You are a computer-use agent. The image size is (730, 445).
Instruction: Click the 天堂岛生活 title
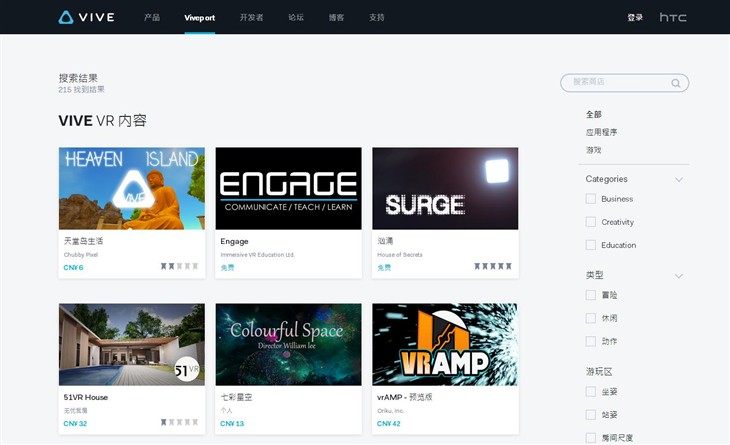coord(83,241)
